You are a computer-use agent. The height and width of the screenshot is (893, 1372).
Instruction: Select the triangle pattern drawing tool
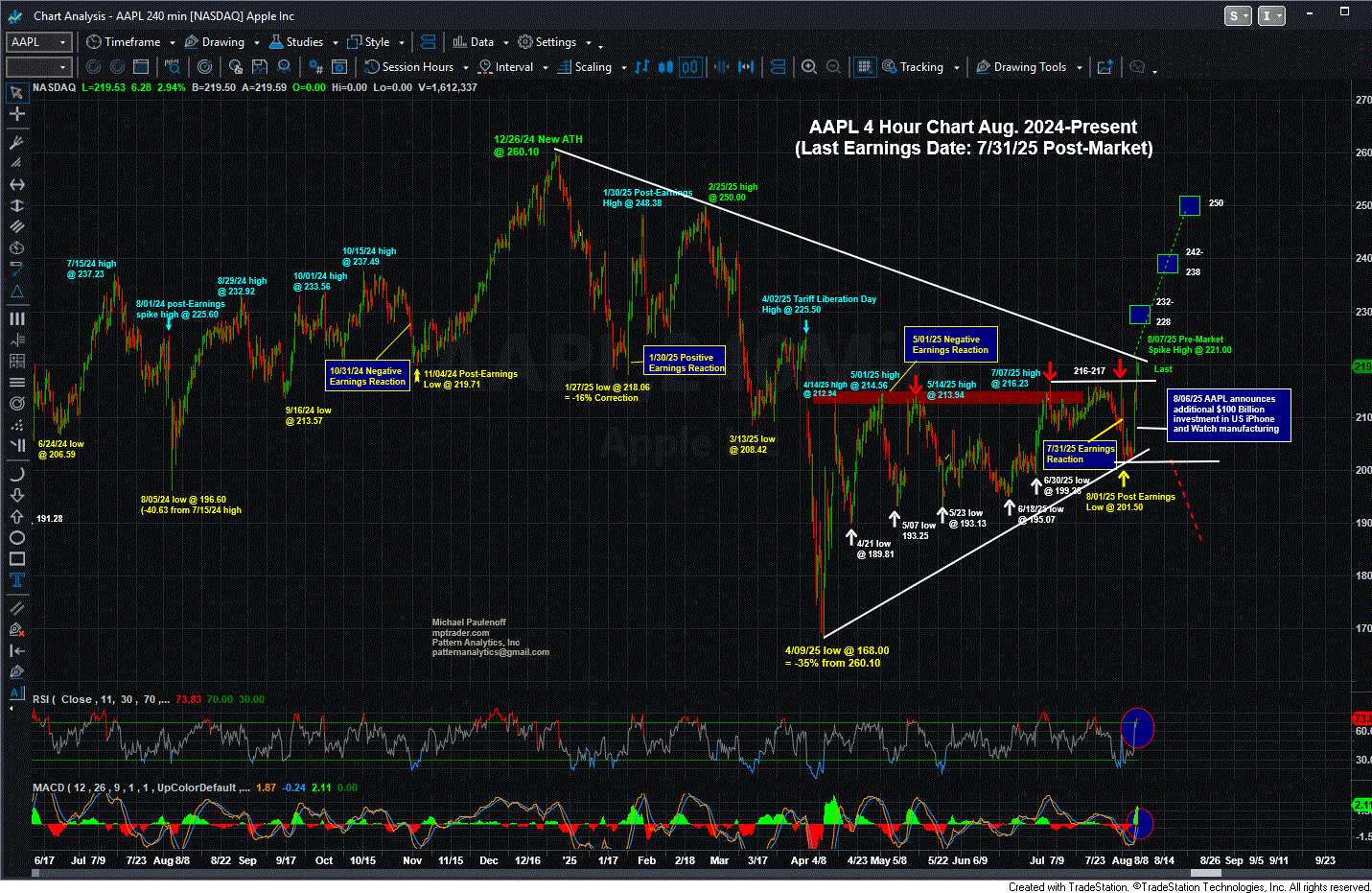point(16,291)
